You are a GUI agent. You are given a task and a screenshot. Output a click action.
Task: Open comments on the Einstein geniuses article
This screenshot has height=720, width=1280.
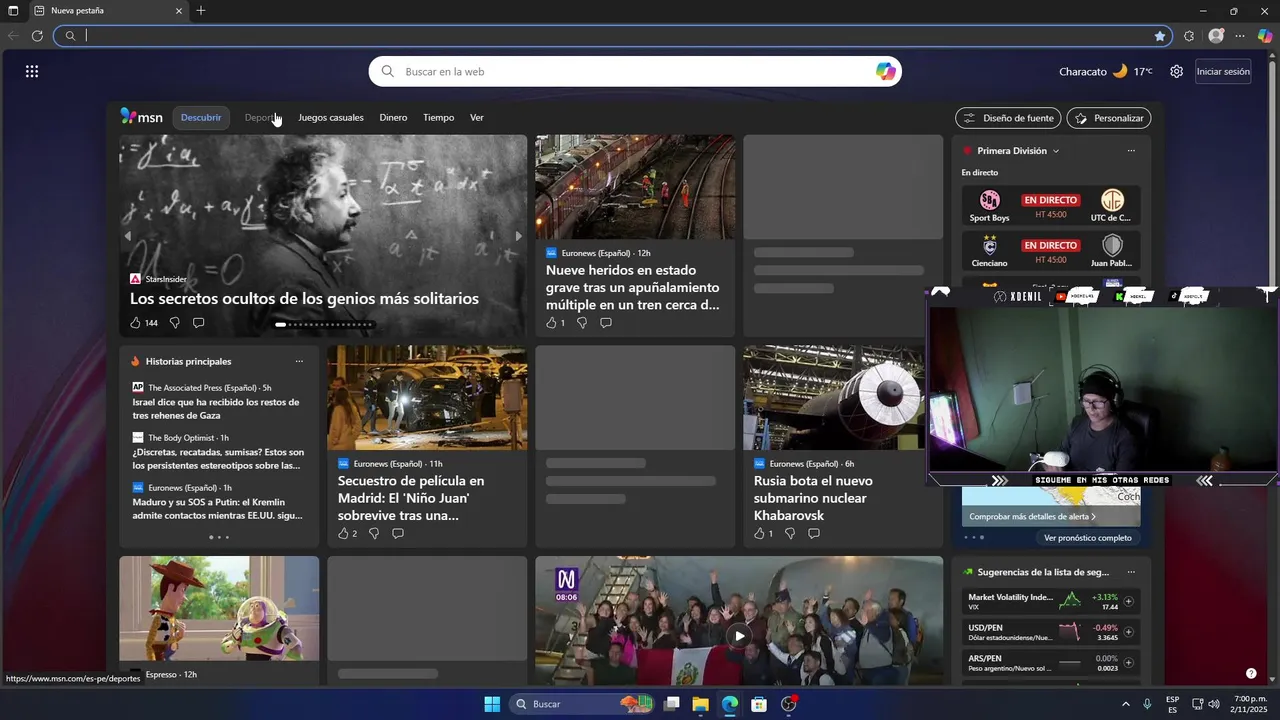[198, 323]
